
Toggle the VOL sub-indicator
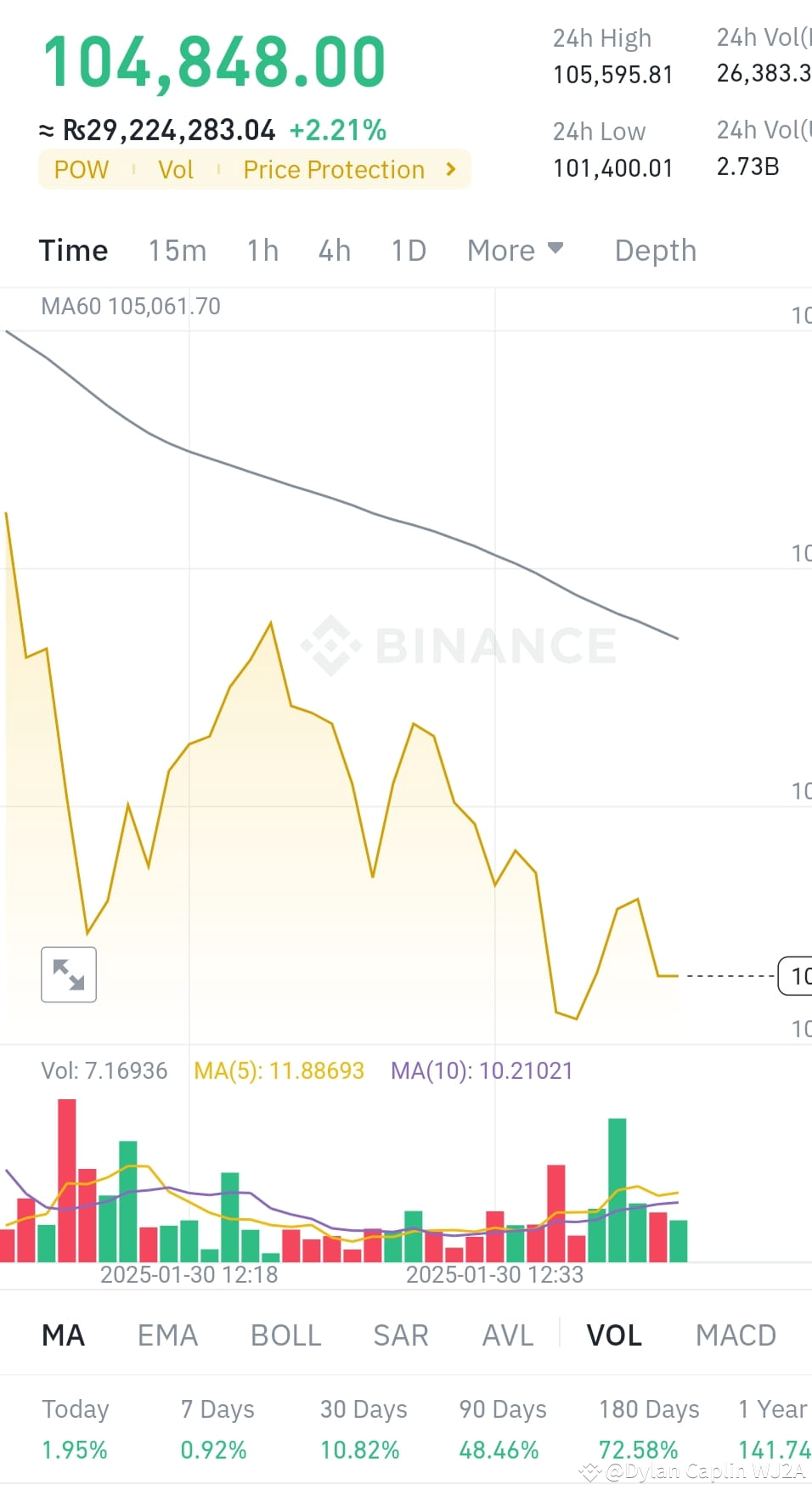tap(614, 1335)
